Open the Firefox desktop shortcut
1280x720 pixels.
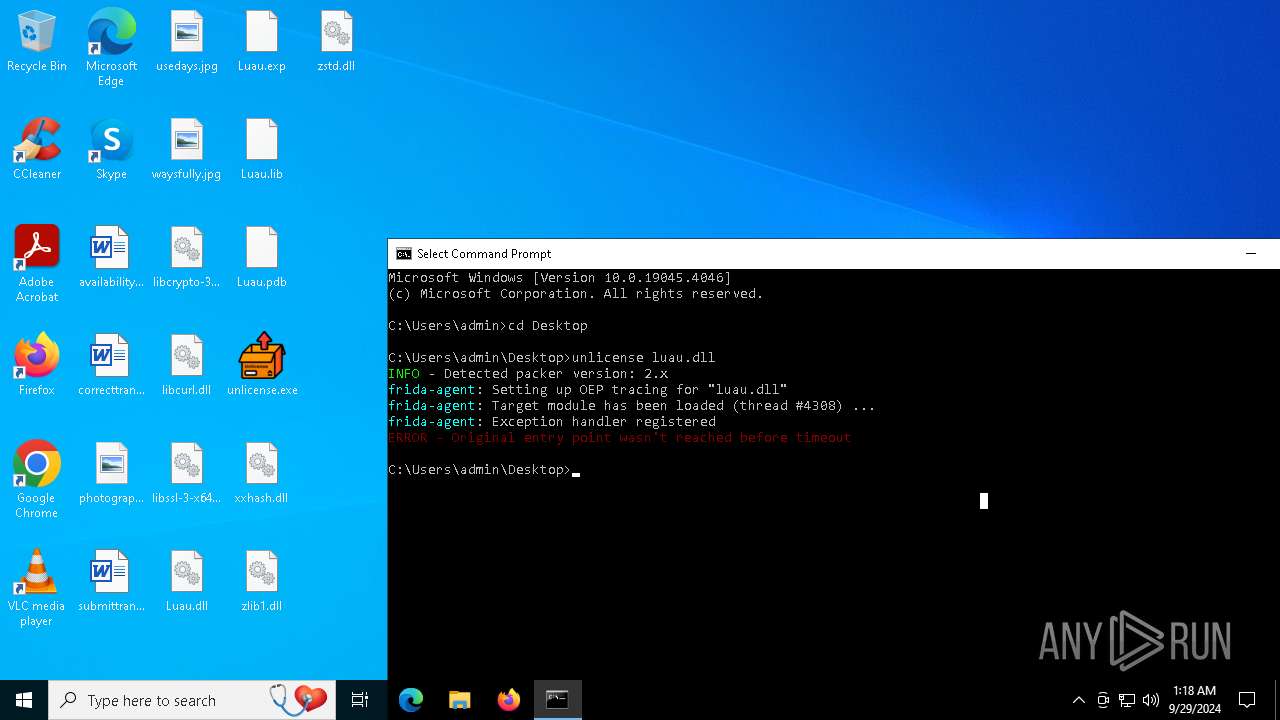37,366
